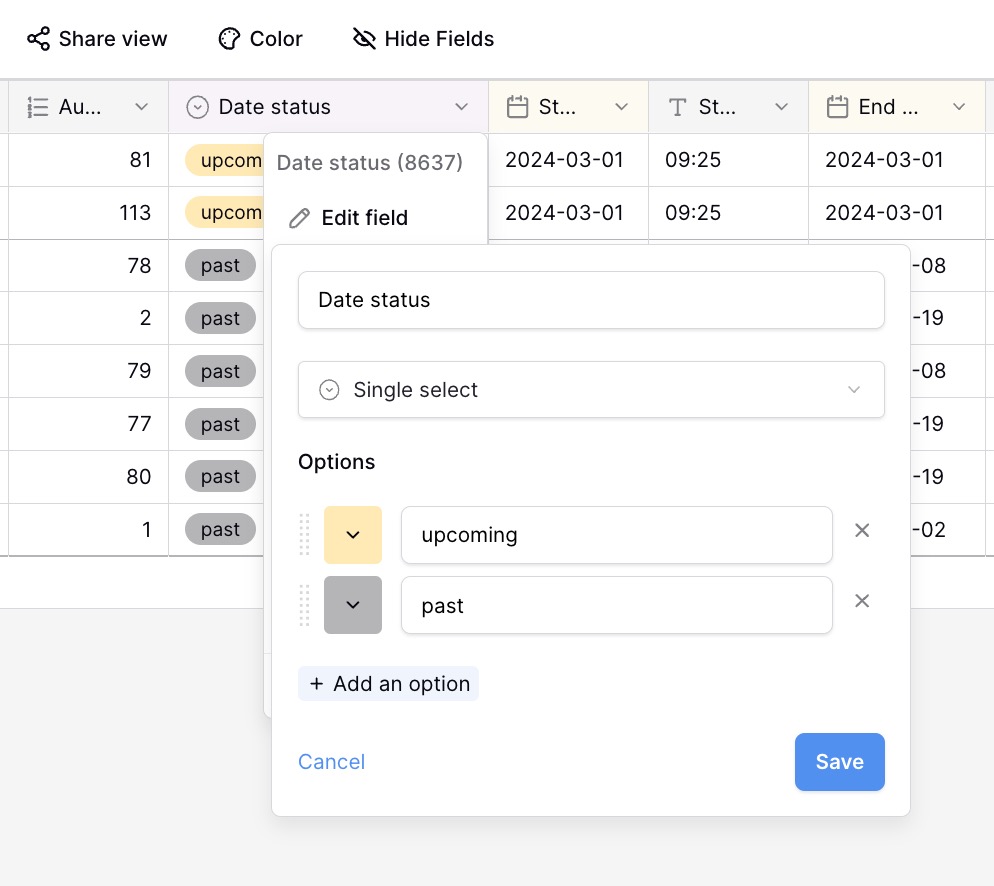Click Add an option button
994x886 pixels.
coord(388,684)
